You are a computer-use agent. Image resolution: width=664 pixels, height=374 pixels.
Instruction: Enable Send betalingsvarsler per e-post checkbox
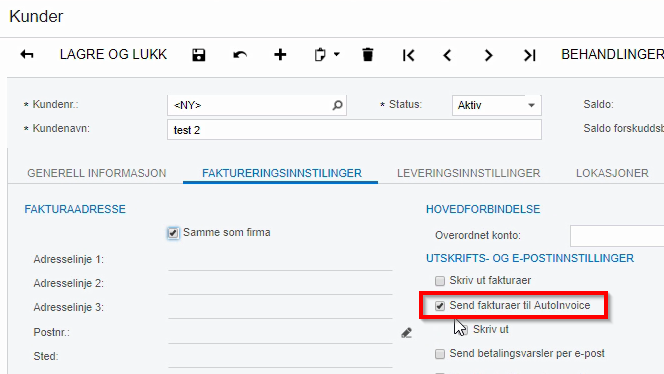pyautogui.click(x=440, y=354)
